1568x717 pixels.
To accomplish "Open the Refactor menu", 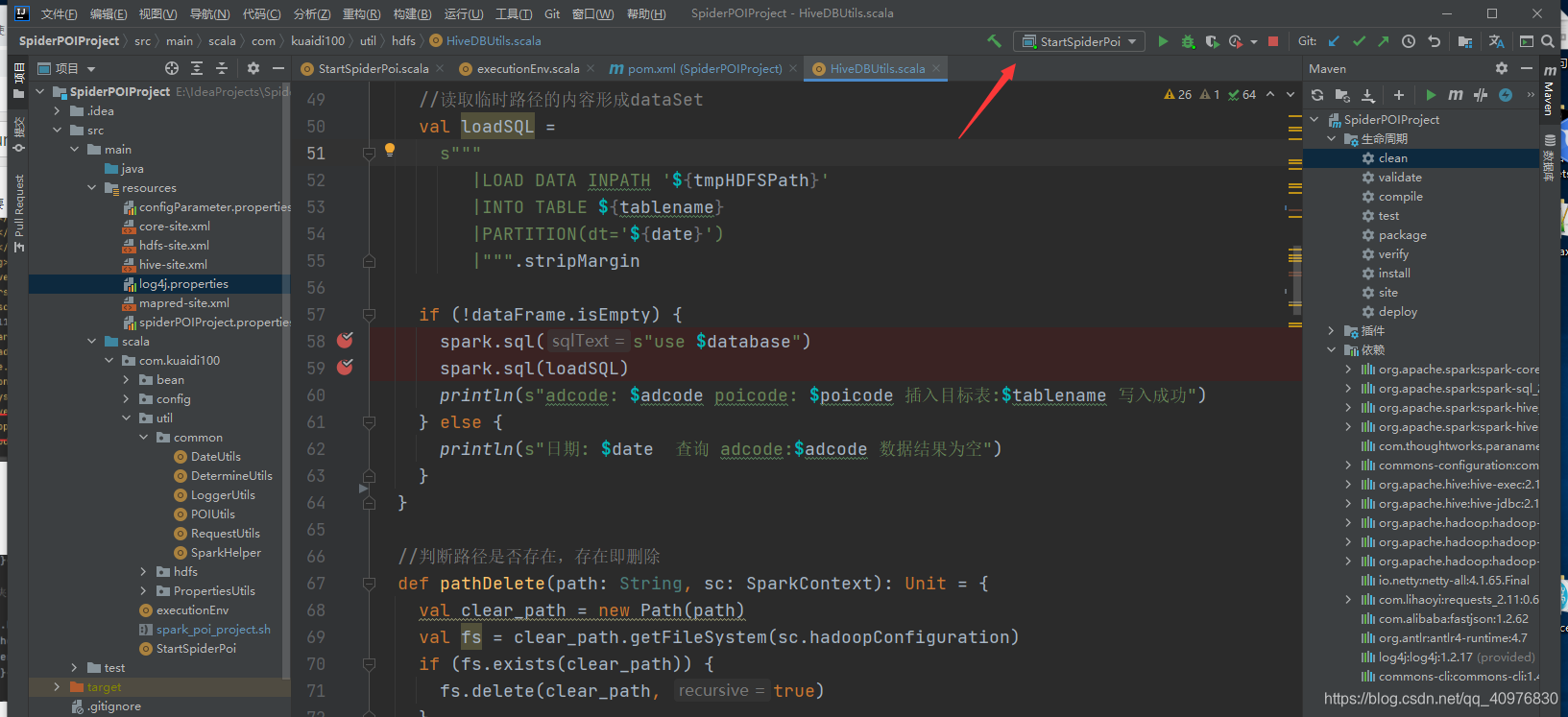I will 361,13.
